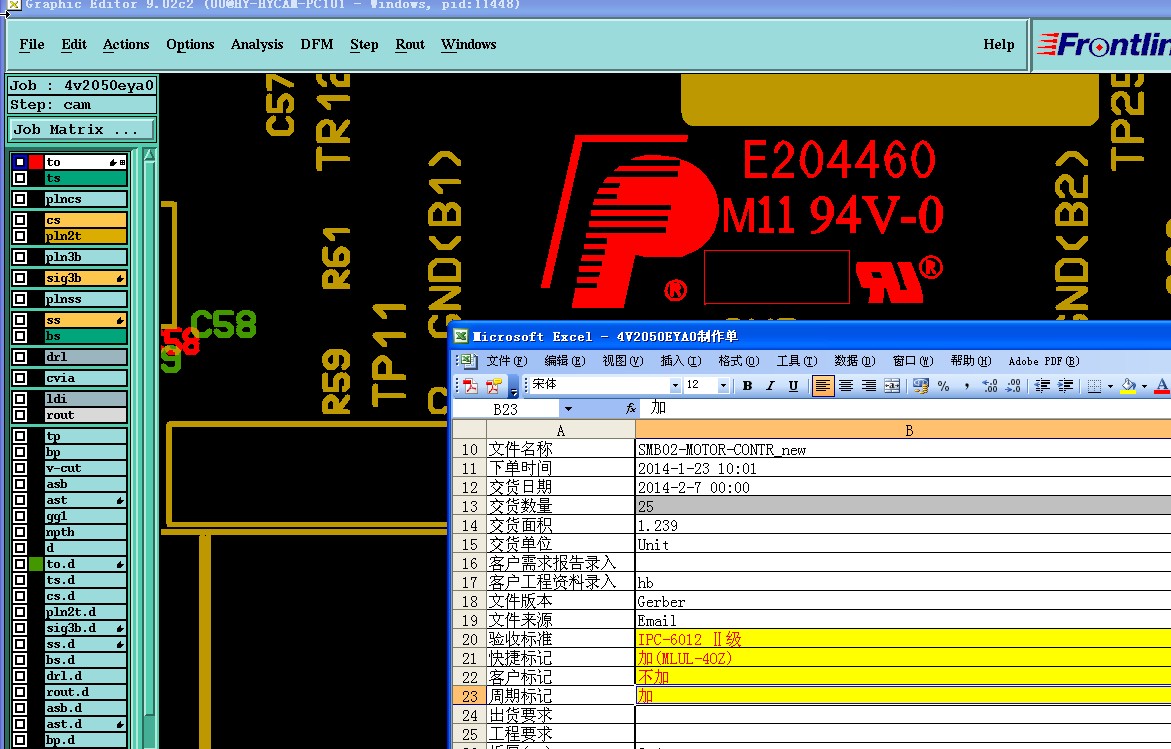Select row 13 header in Excel
Viewport: 1171px width, 749px height.
(469, 506)
